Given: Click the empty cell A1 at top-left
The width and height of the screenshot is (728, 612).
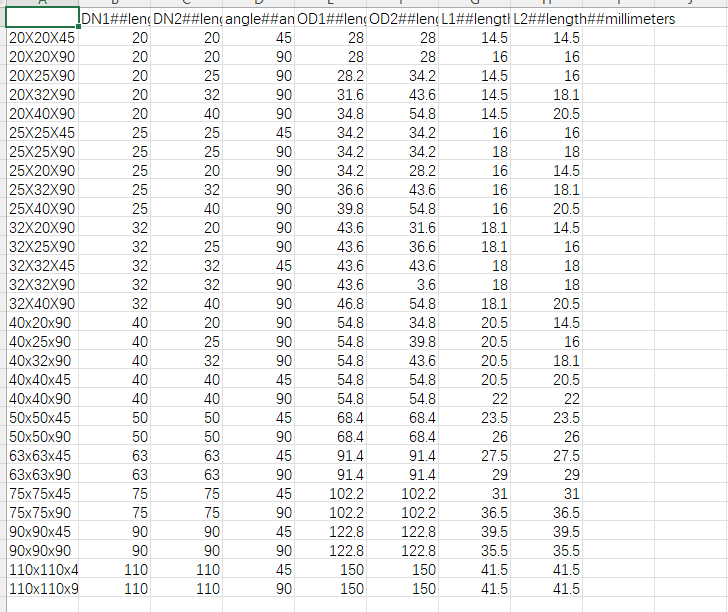Looking at the screenshot, I should pos(40,19).
